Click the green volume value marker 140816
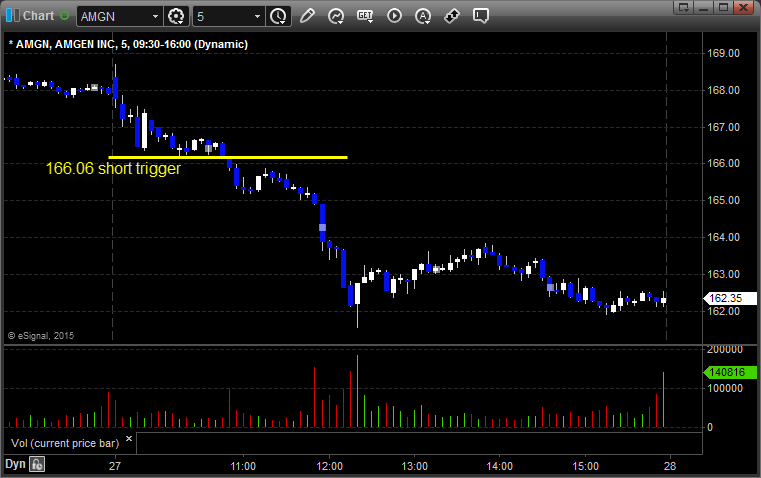 point(730,372)
